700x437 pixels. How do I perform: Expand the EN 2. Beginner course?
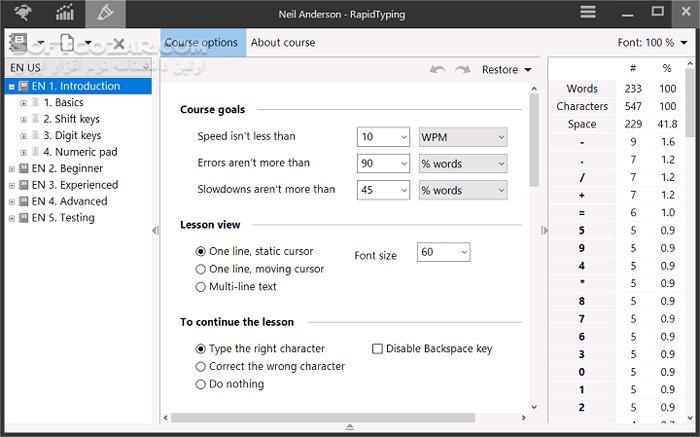tap(12, 168)
